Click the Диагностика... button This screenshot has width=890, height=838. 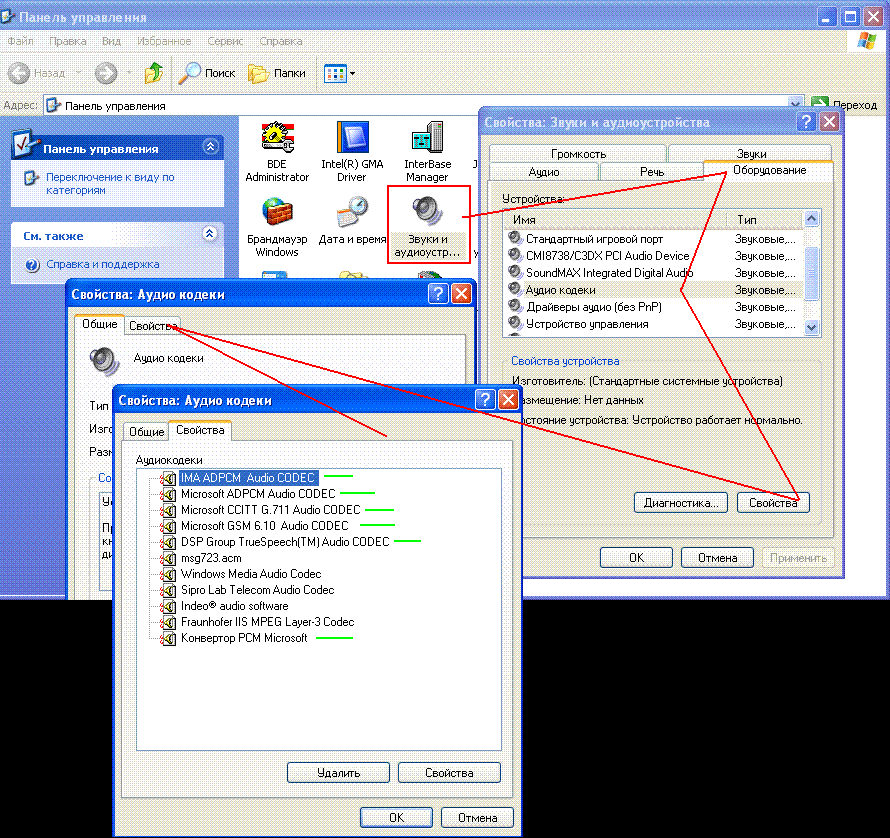point(681,502)
